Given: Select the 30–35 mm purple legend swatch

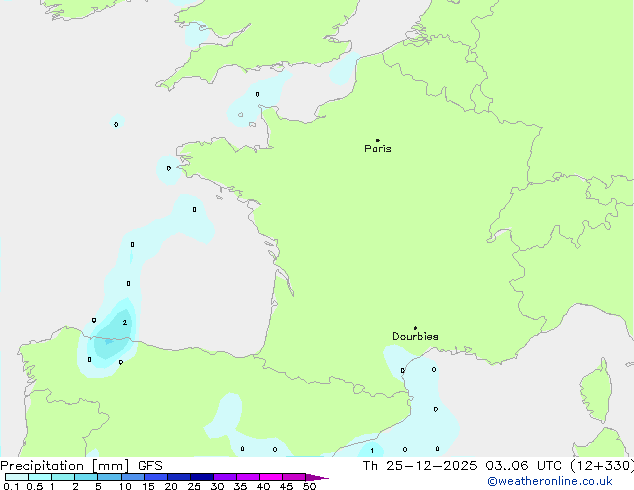Looking at the screenshot, I should (225, 477).
